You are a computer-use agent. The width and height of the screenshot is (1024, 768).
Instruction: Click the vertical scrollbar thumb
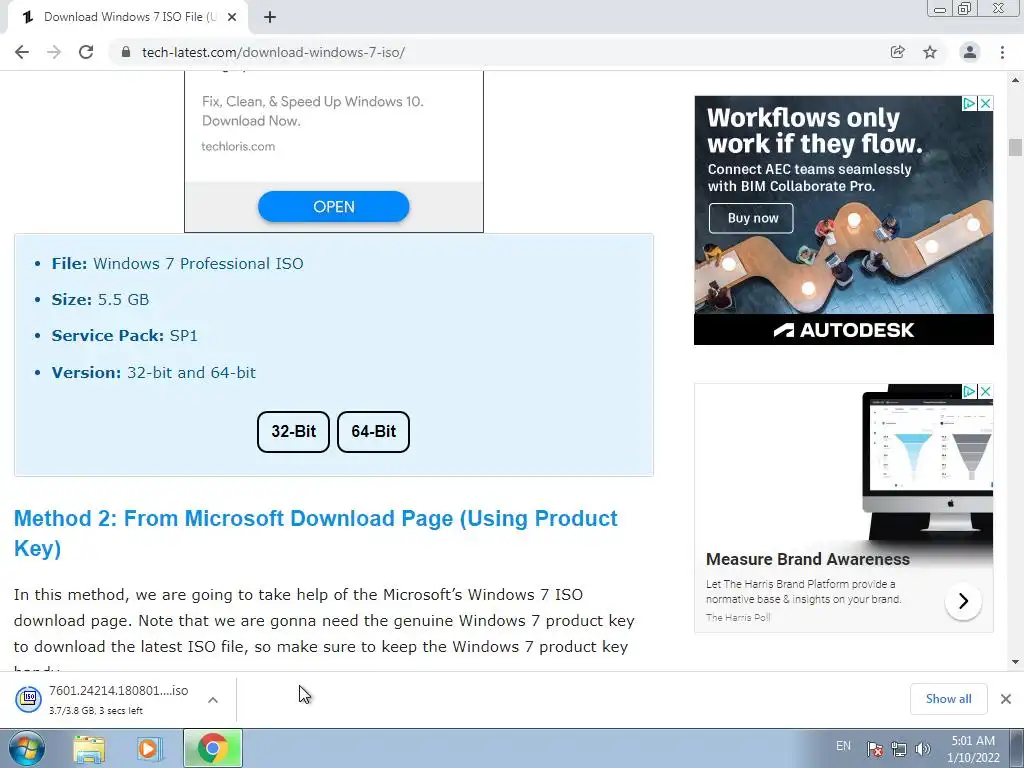click(x=1015, y=147)
